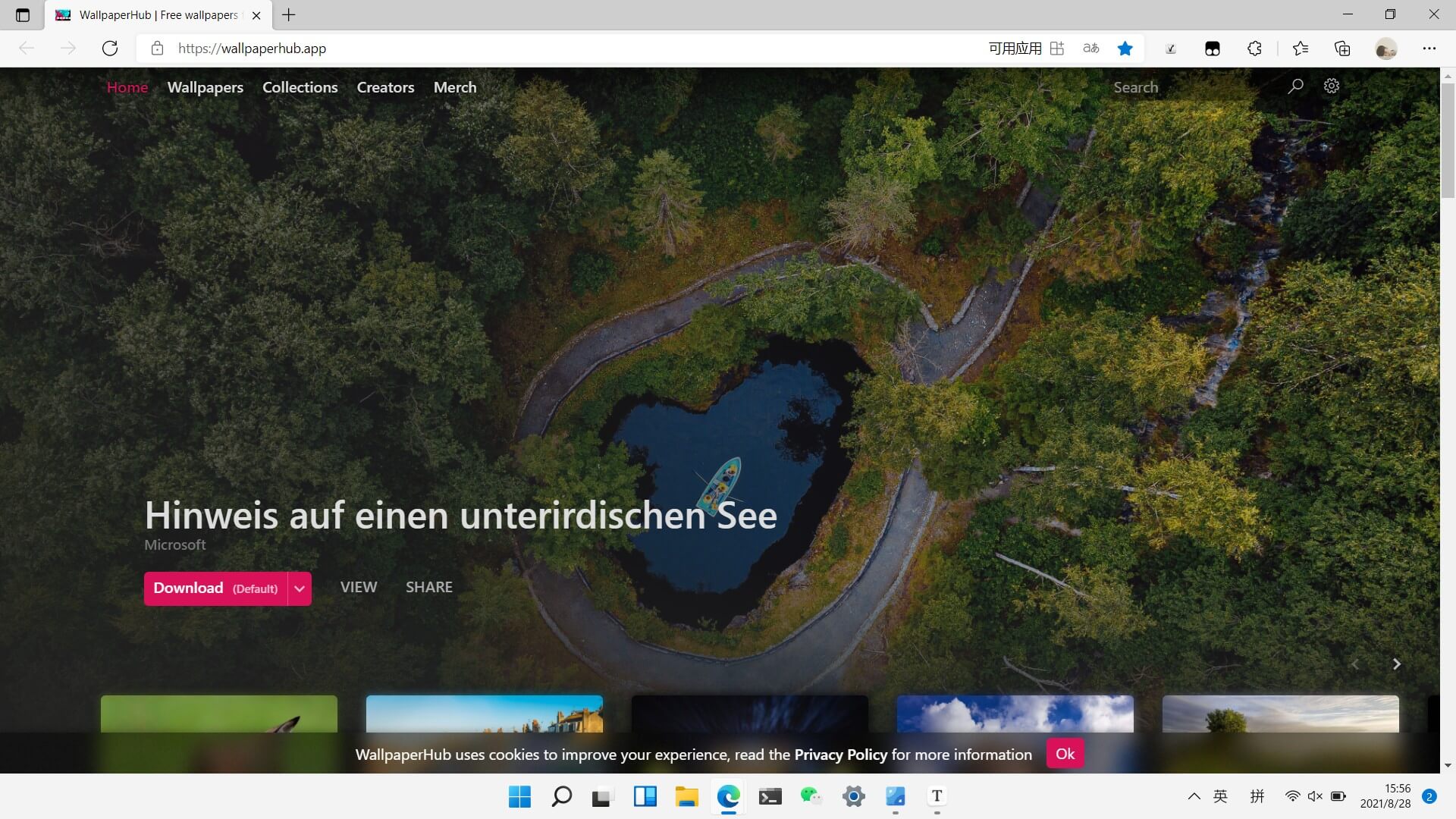Click the Privacy Policy link

point(840,754)
